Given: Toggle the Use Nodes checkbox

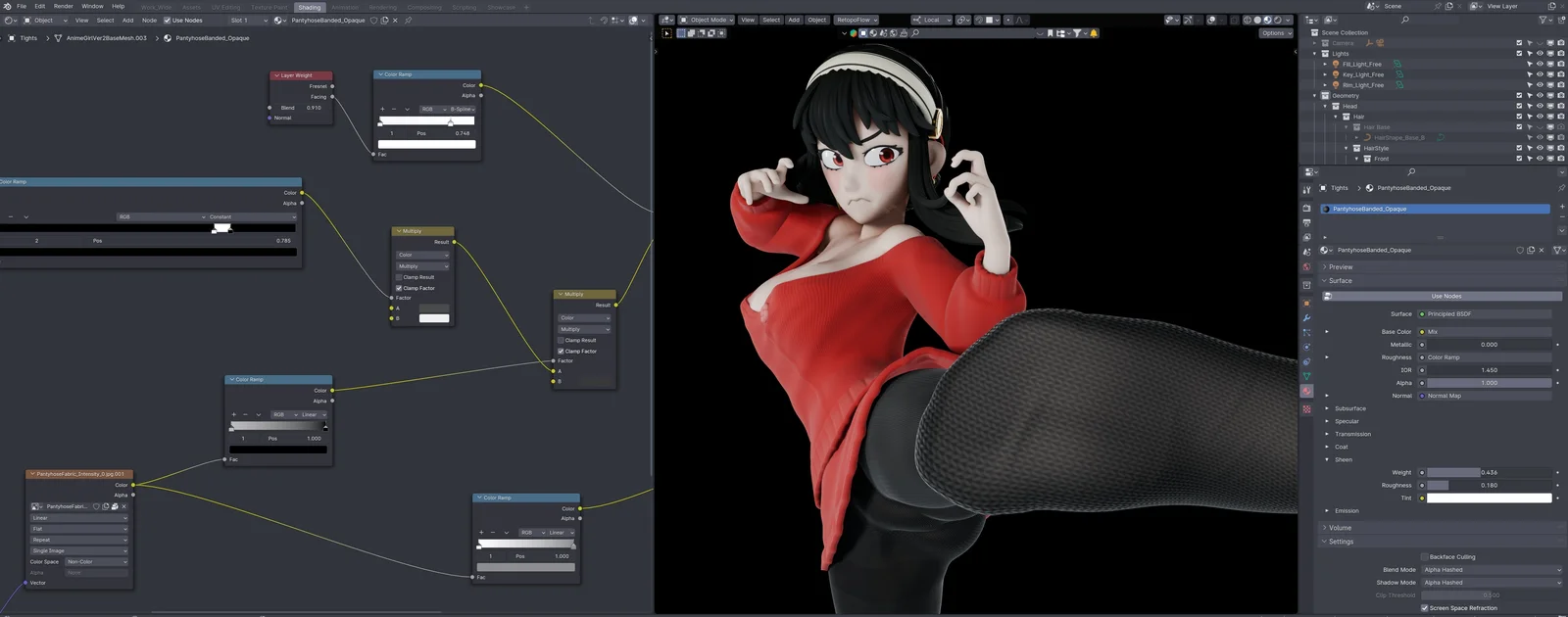Looking at the screenshot, I should point(167,20).
